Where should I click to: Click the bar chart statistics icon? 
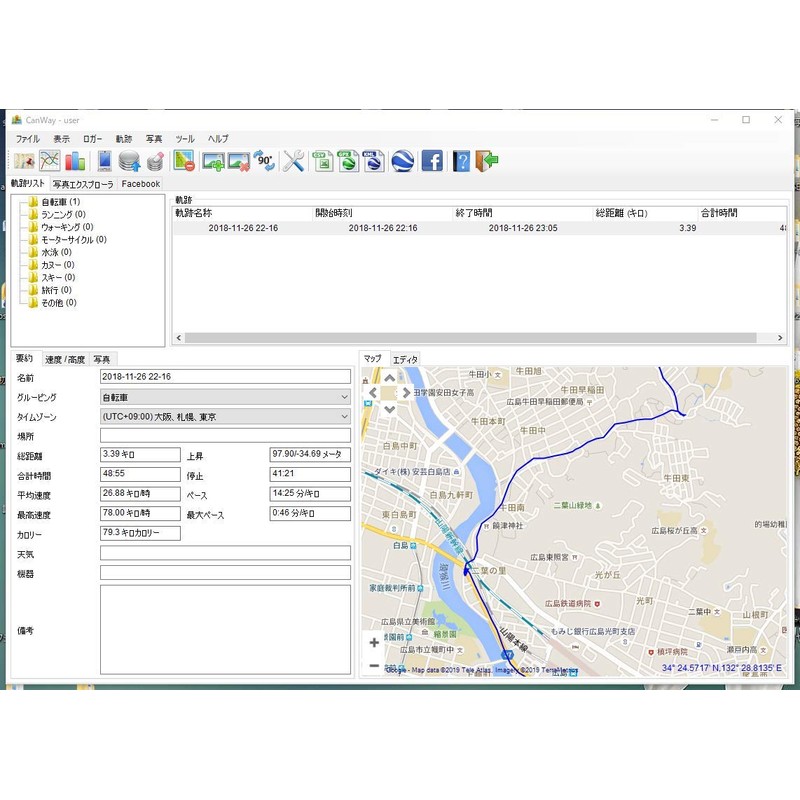pyautogui.click(x=76, y=160)
